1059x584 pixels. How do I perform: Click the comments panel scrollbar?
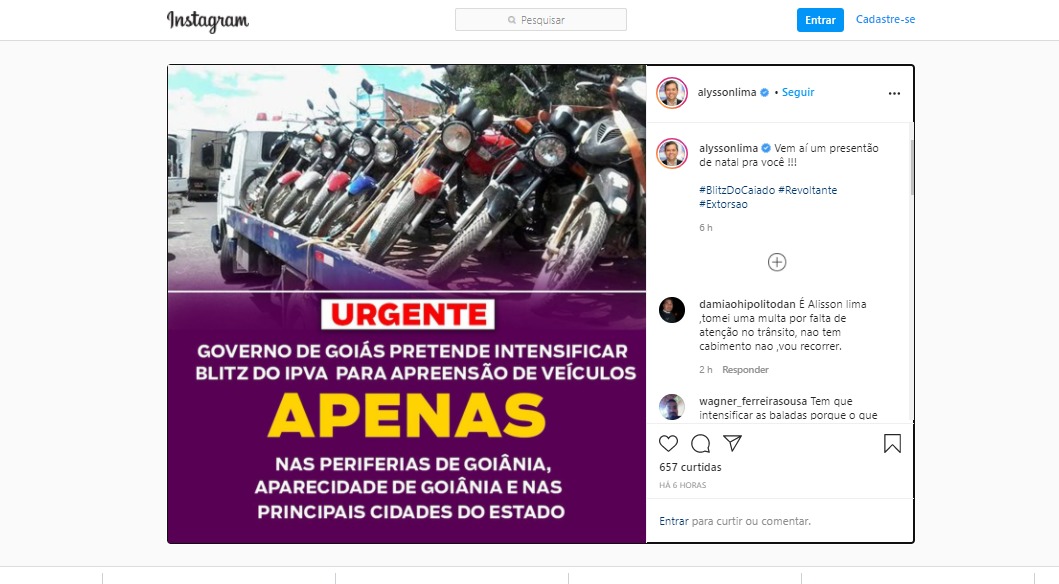pyautogui.click(x=912, y=168)
